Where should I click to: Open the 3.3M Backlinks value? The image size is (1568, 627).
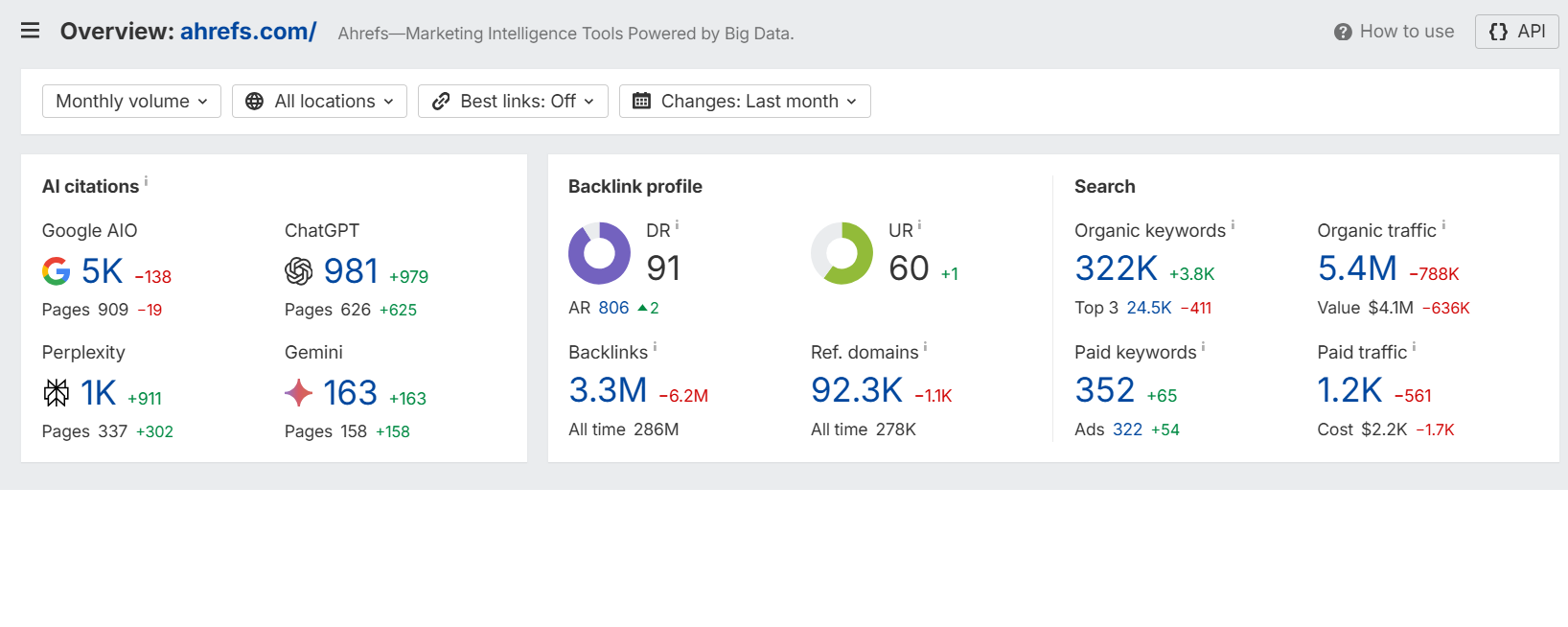tap(608, 390)
